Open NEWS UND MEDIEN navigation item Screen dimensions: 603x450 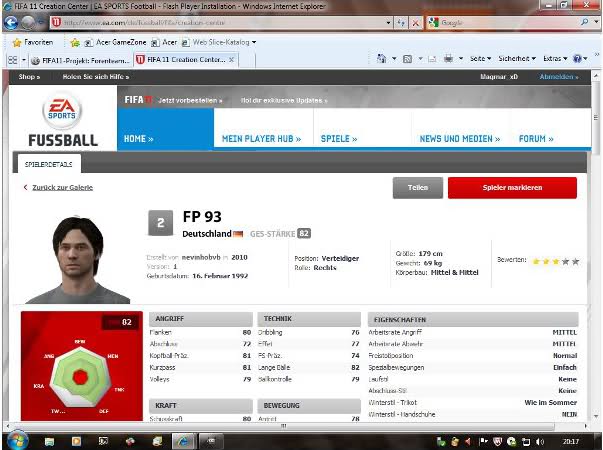pyautogui.click(x=460, y=139)
